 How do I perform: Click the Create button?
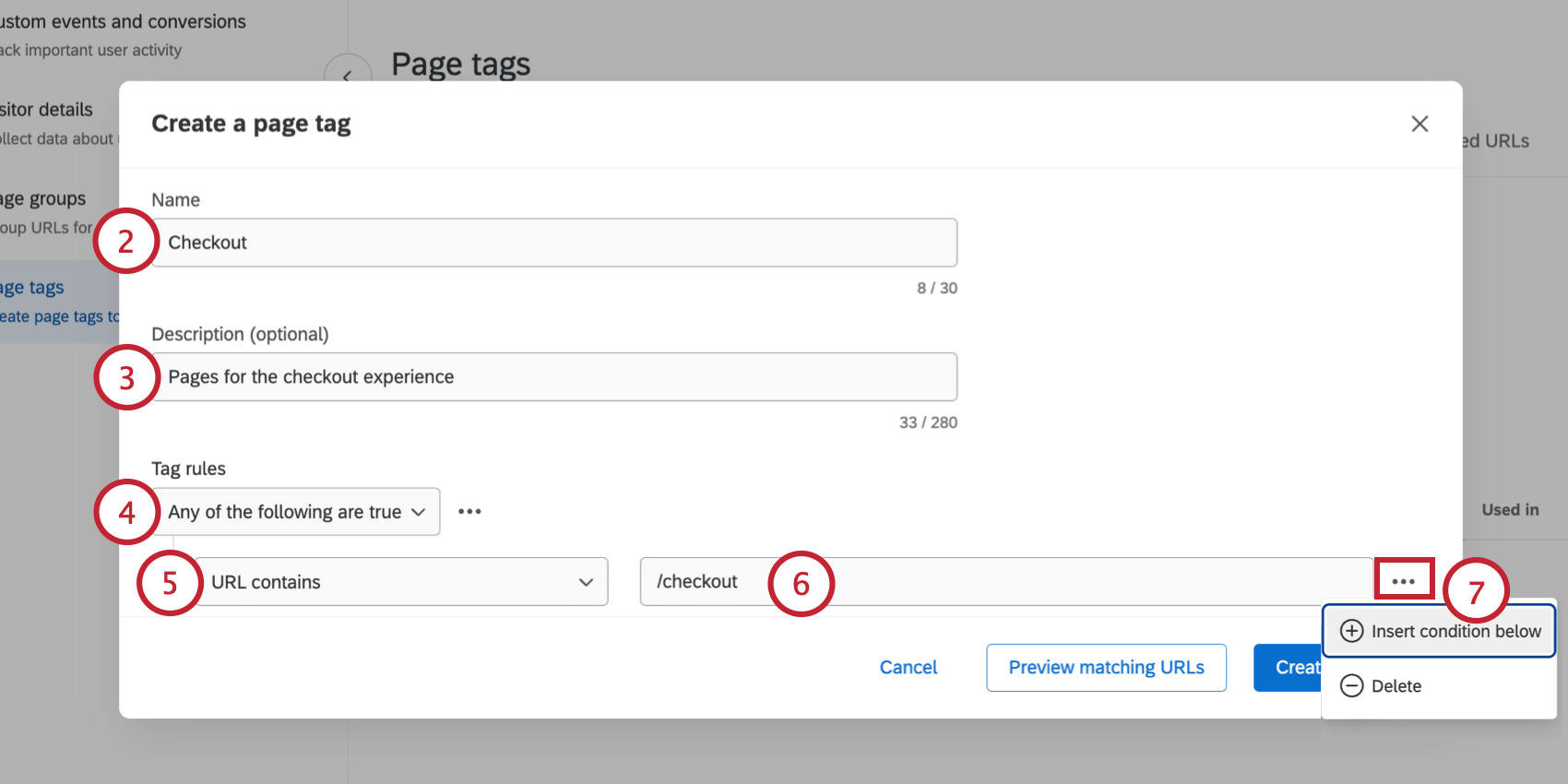1289,667
